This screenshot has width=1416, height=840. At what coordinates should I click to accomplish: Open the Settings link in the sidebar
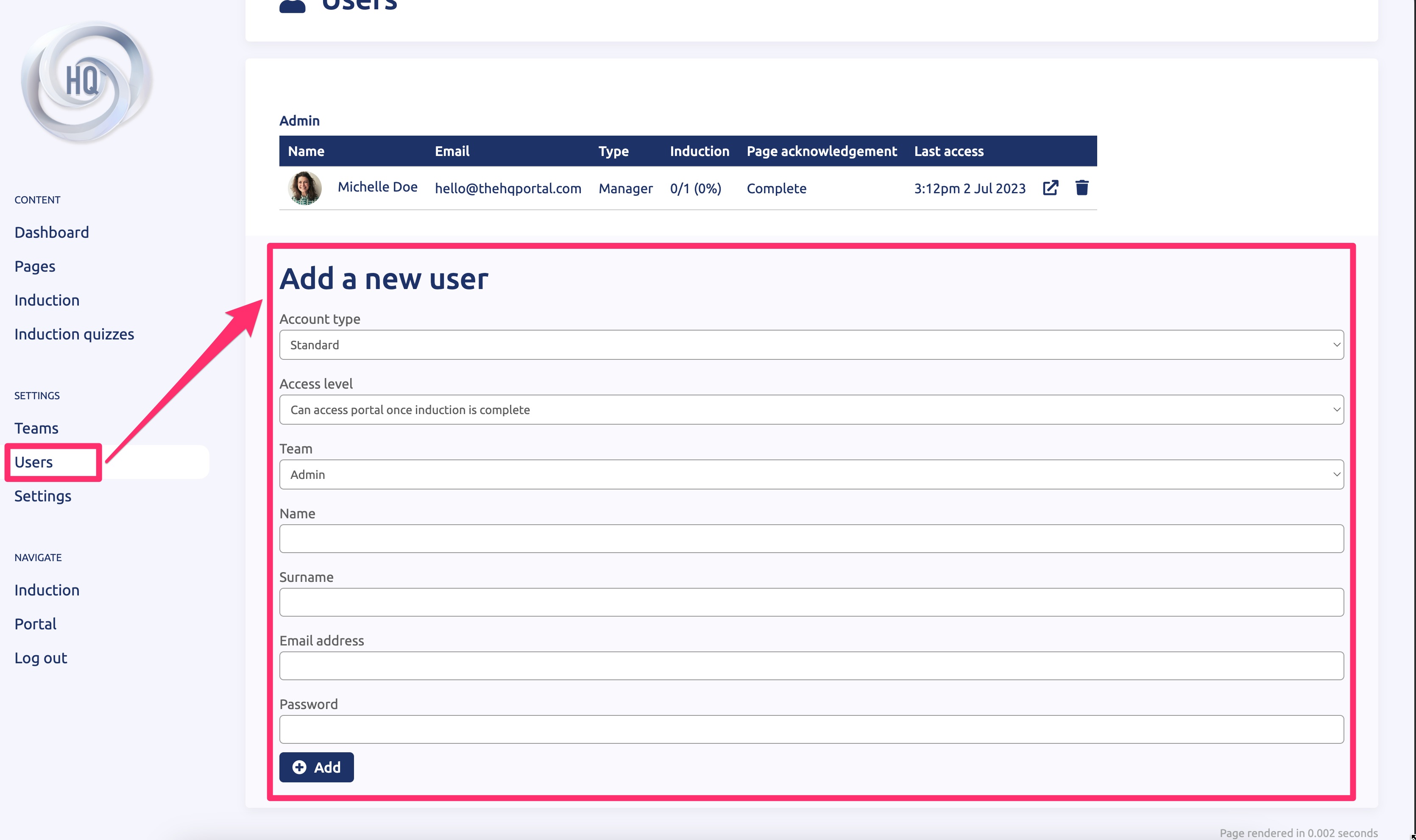coord(42,496)
